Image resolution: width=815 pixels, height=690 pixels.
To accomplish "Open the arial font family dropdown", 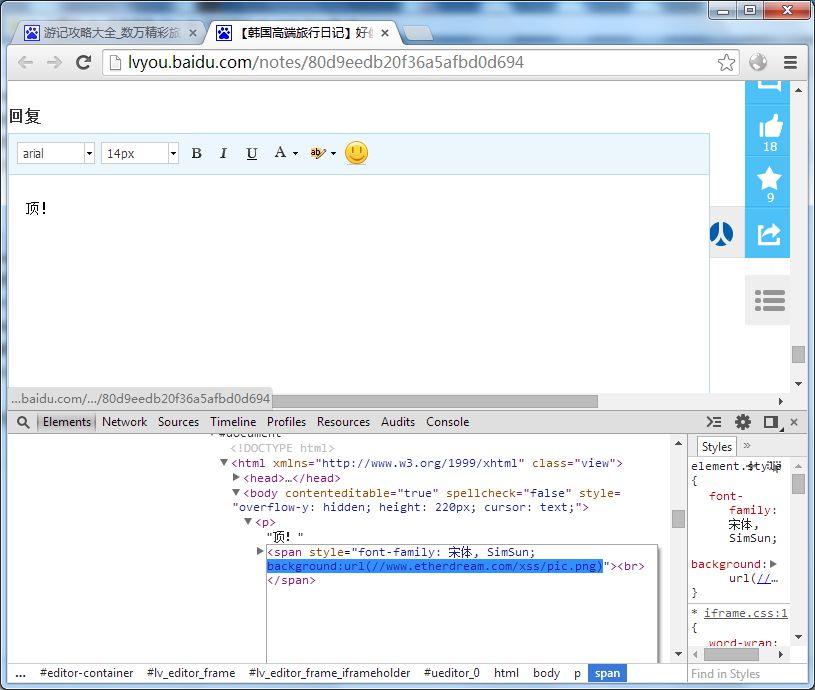I will pos(89,153).
